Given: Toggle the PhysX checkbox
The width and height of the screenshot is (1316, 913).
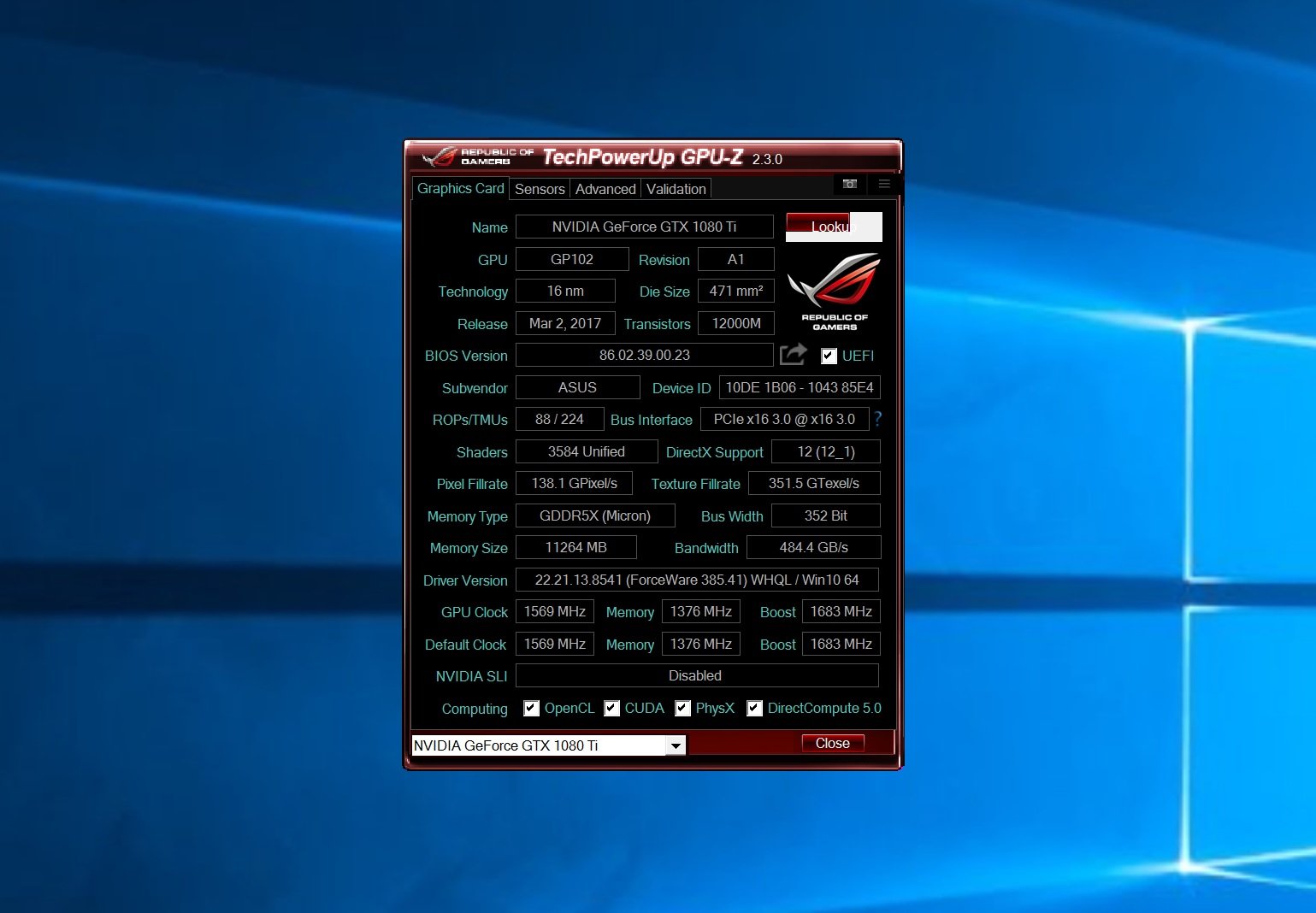Looking at the screenshot, I should pos(682,708).
